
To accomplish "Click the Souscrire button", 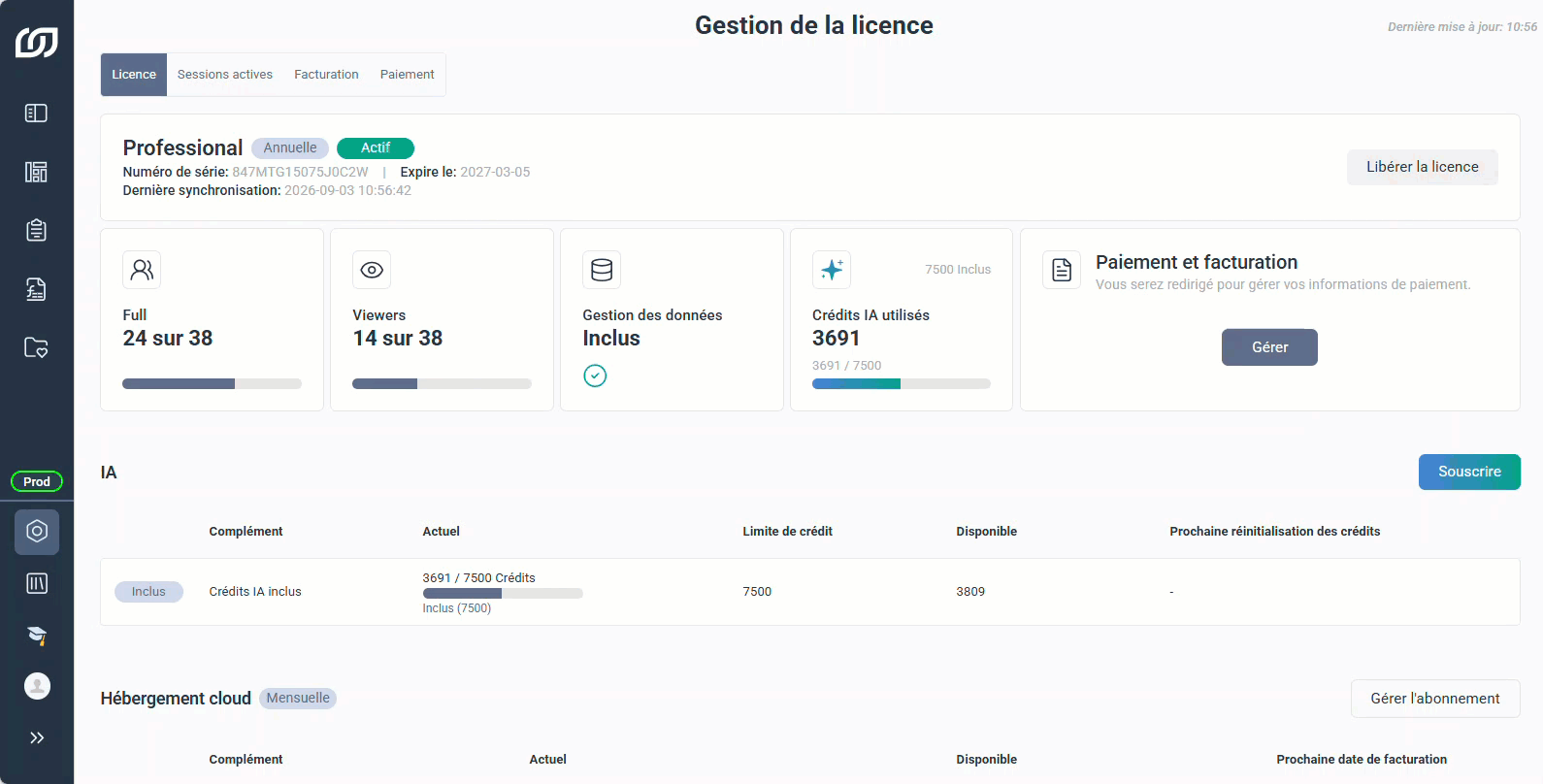I will tap(1469, 472).
